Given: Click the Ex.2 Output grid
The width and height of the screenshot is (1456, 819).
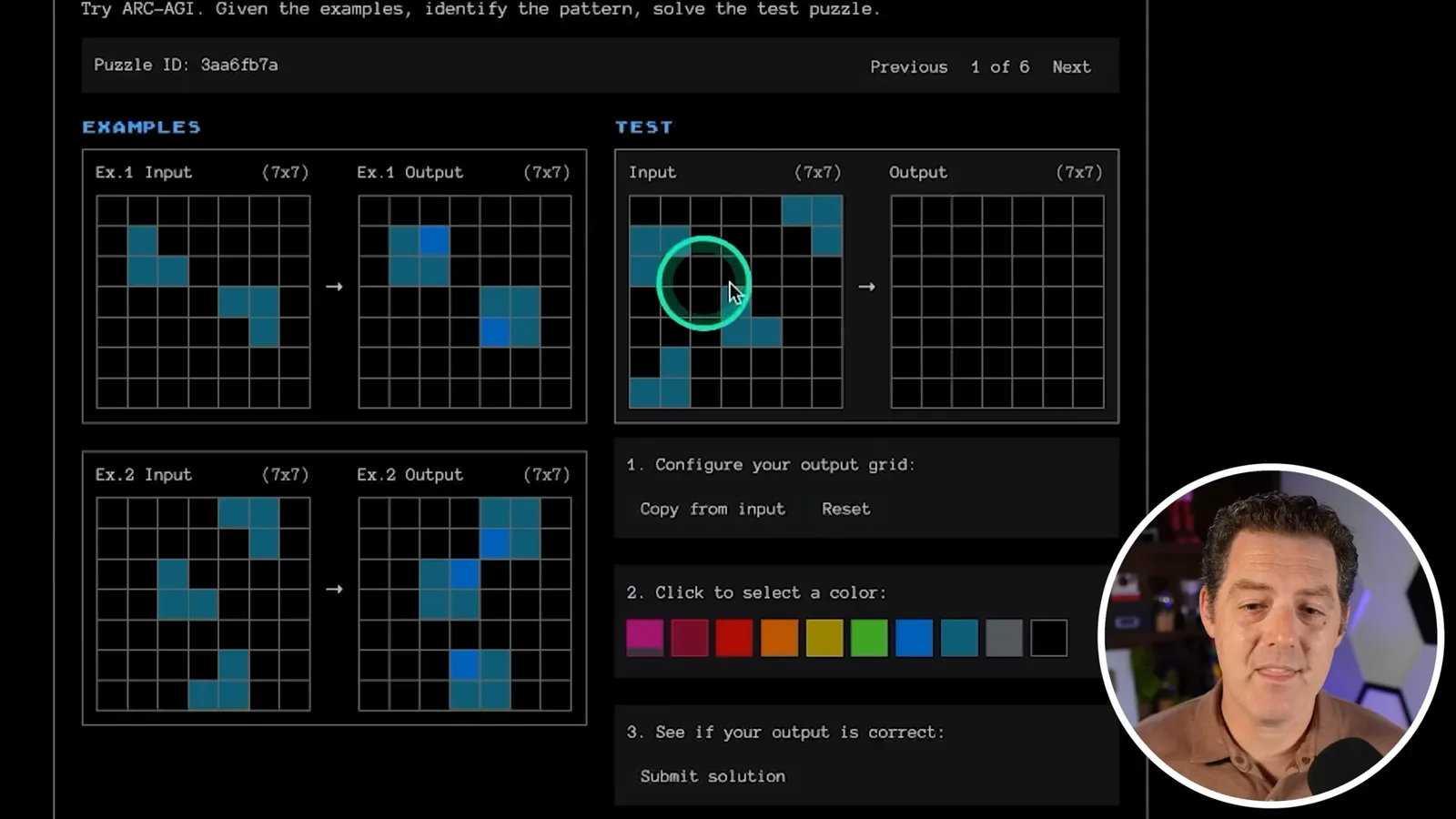Looking at the screenshot, I should tap(465, 604).
